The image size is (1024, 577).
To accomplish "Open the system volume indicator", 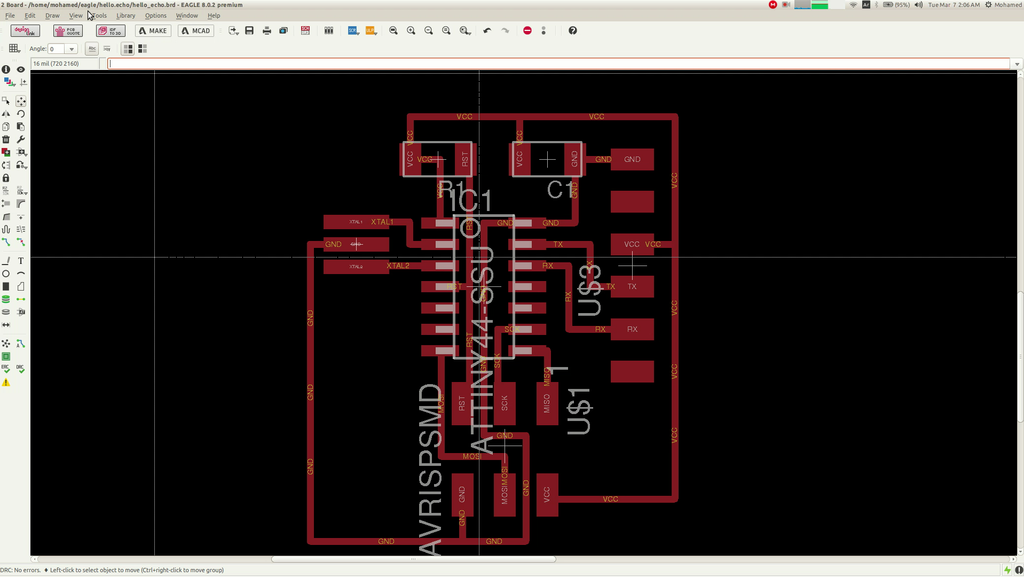I will (x=919, y=5).
